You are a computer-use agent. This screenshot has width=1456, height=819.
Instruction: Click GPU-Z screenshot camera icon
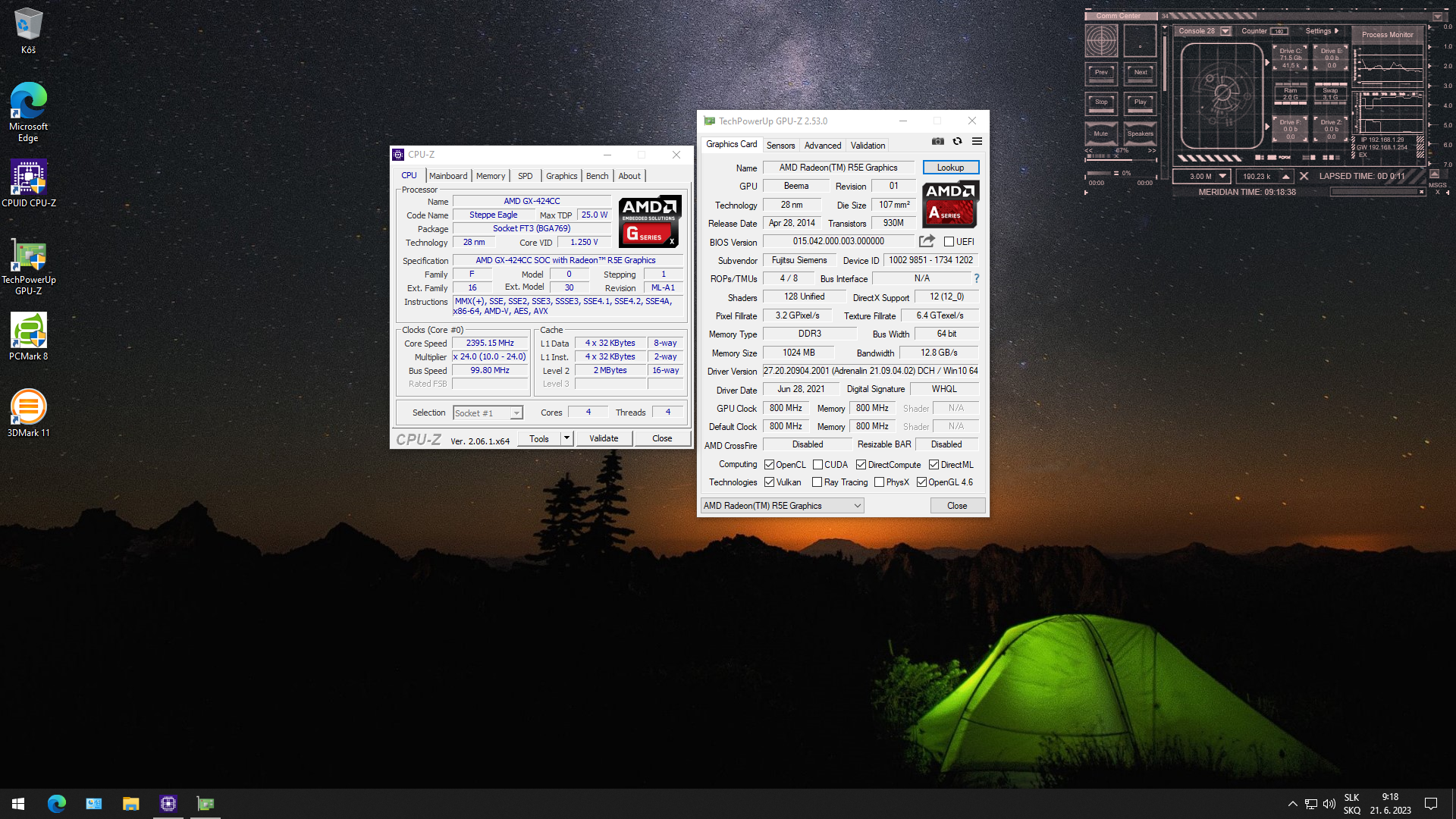938,141
